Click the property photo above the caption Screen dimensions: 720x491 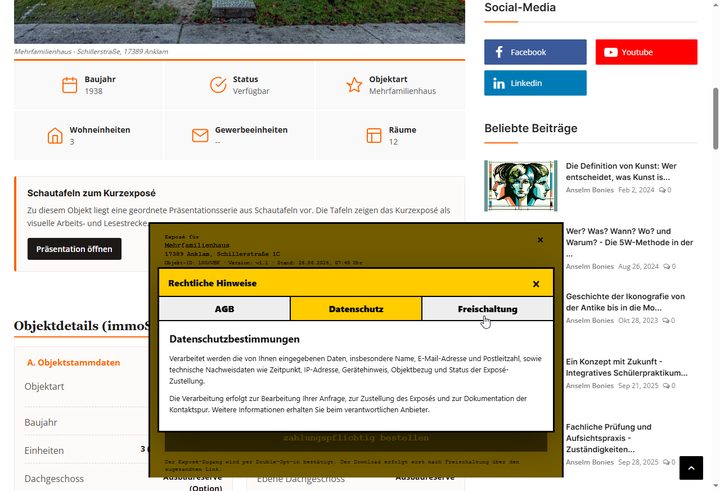click(239, 22)
